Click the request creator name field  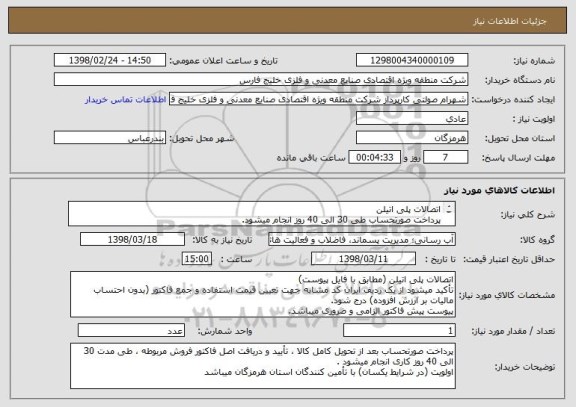click(x=318, y=99)
